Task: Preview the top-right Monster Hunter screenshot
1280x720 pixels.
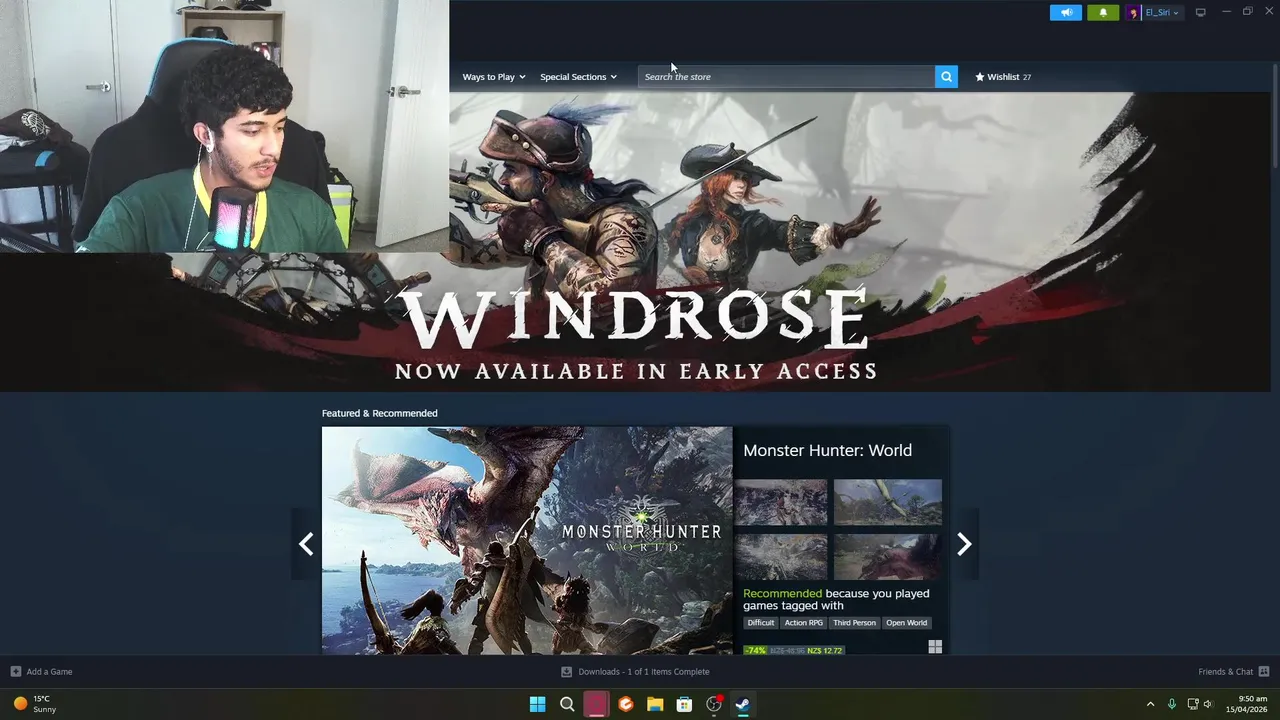Action: [888, 502]
